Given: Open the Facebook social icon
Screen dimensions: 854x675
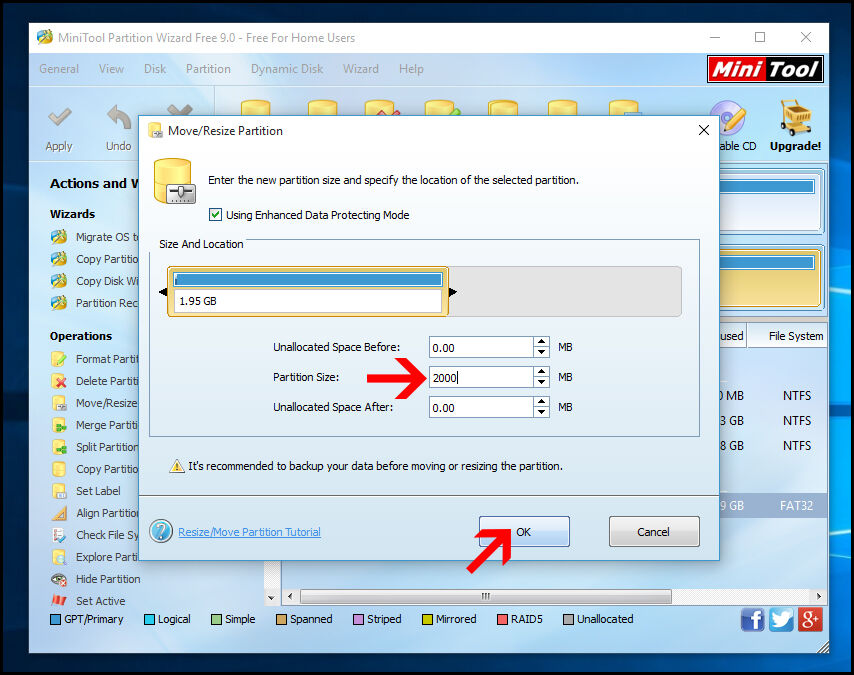Looking at the screenshot, I should pos(753,620).
